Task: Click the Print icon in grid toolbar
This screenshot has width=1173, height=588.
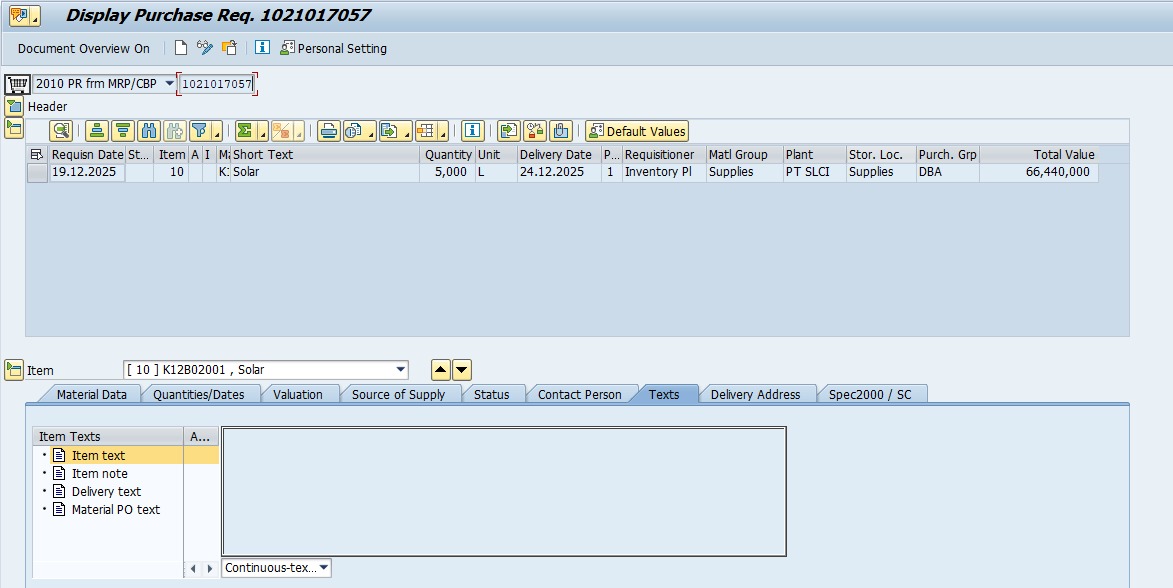Action: 328,131
